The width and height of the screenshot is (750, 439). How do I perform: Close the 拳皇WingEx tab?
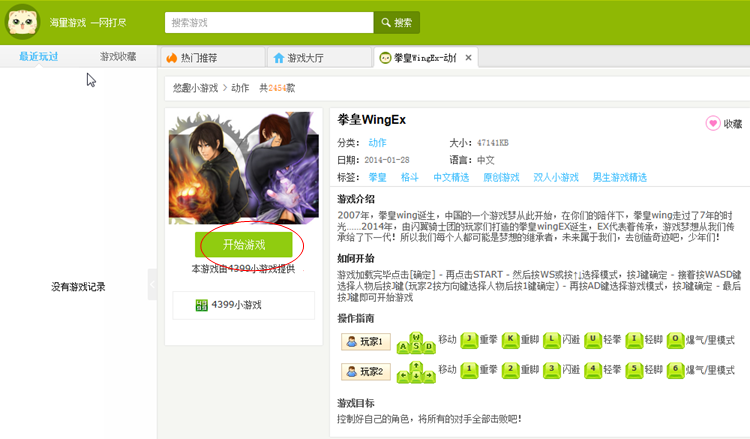(468, 58)
